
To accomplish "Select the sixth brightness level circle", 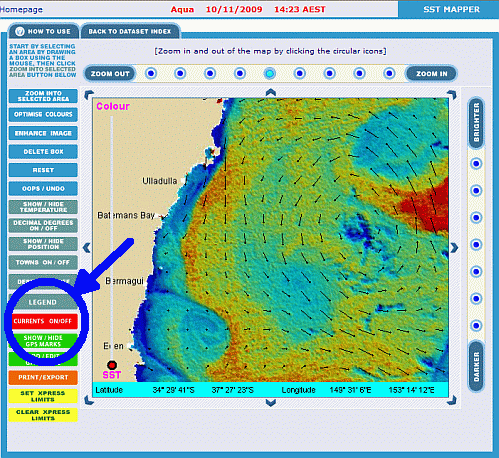I will point(476,299).
